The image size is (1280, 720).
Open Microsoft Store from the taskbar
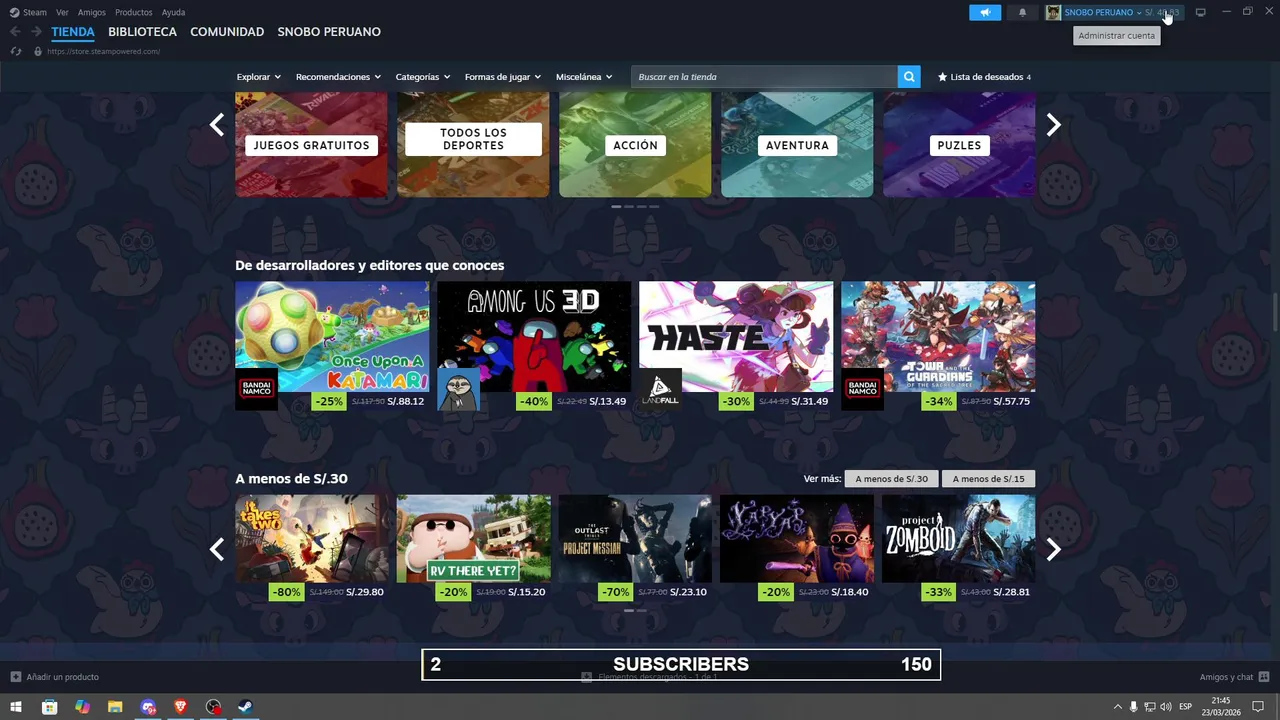pos(49,707)
